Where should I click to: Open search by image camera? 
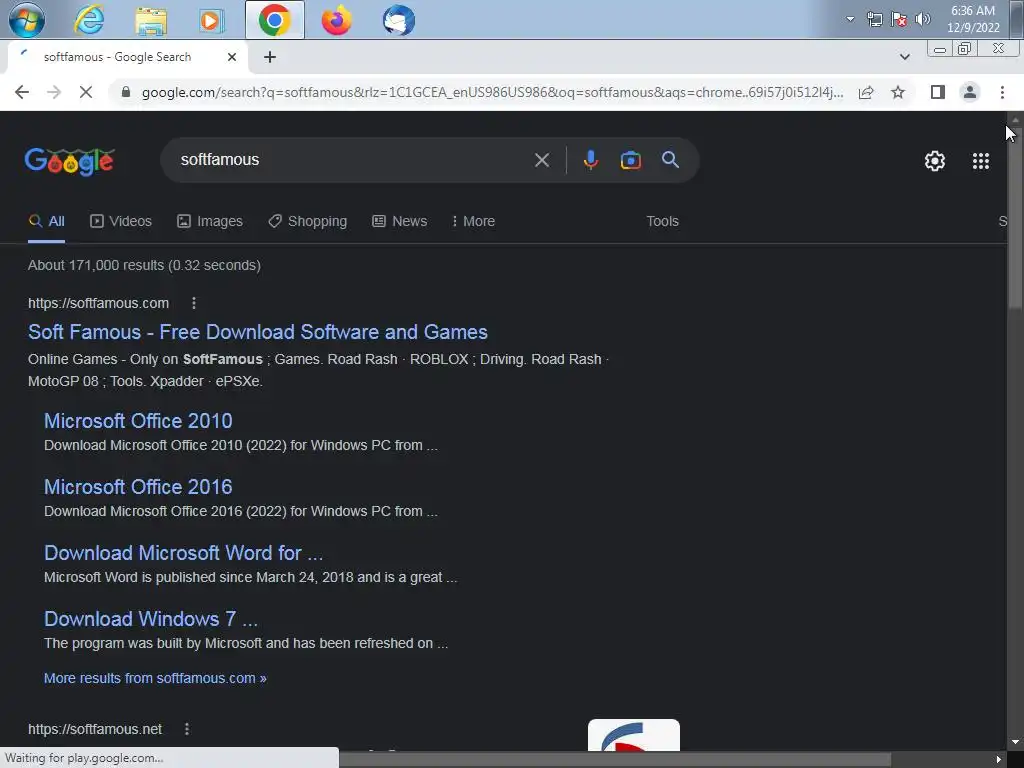tap(630, 160)
